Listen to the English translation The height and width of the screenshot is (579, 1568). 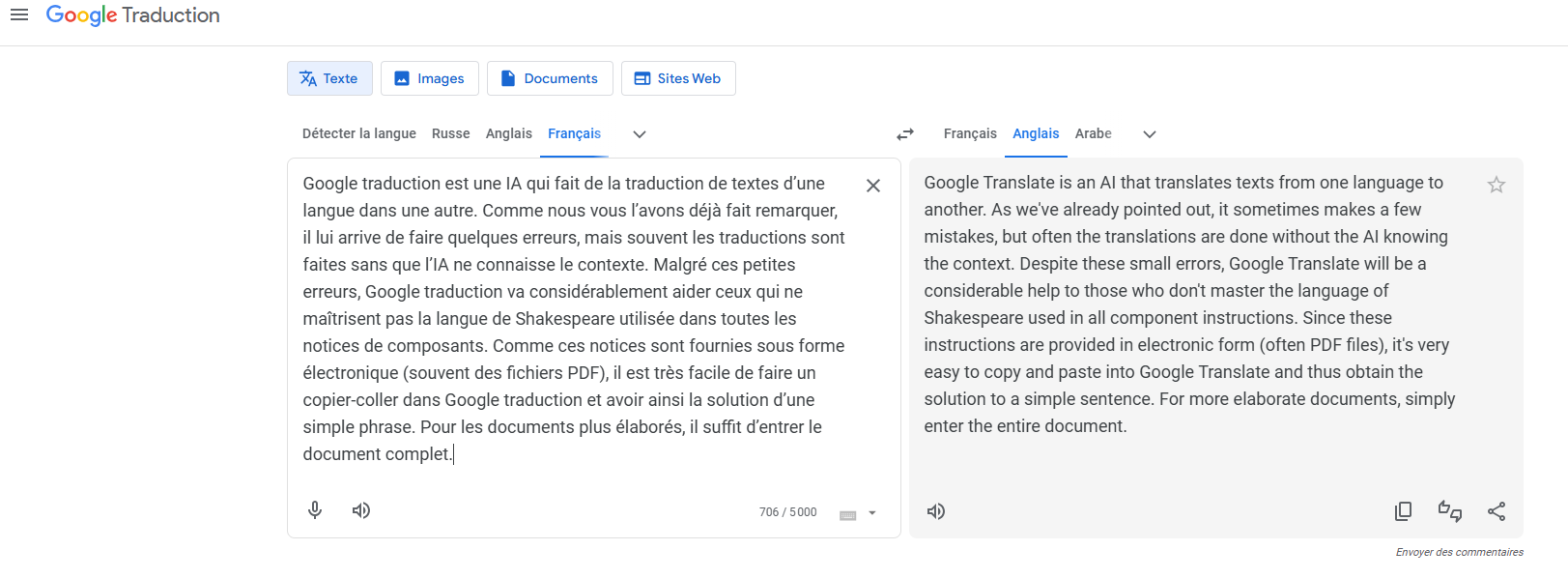click(x=936, y=511)
